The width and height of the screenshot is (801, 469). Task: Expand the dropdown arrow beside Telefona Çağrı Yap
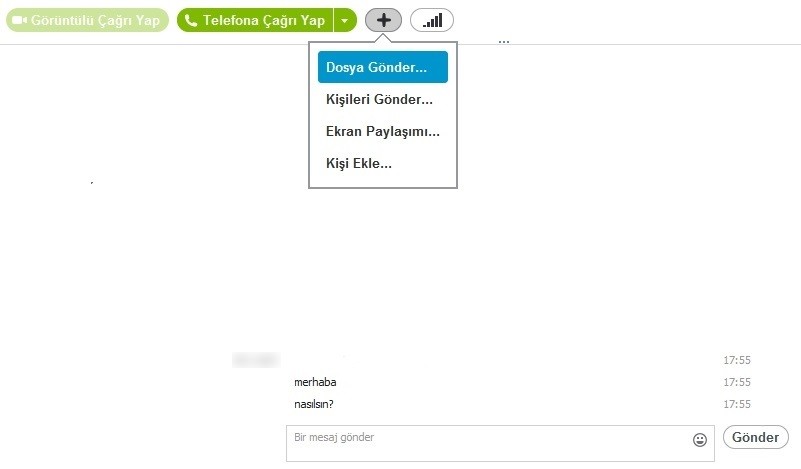(345, 20)
